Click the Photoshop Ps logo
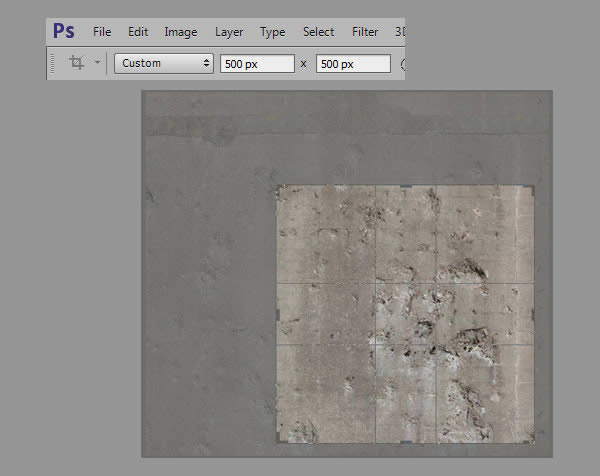The image size is (600, 476). click(64, 31)
